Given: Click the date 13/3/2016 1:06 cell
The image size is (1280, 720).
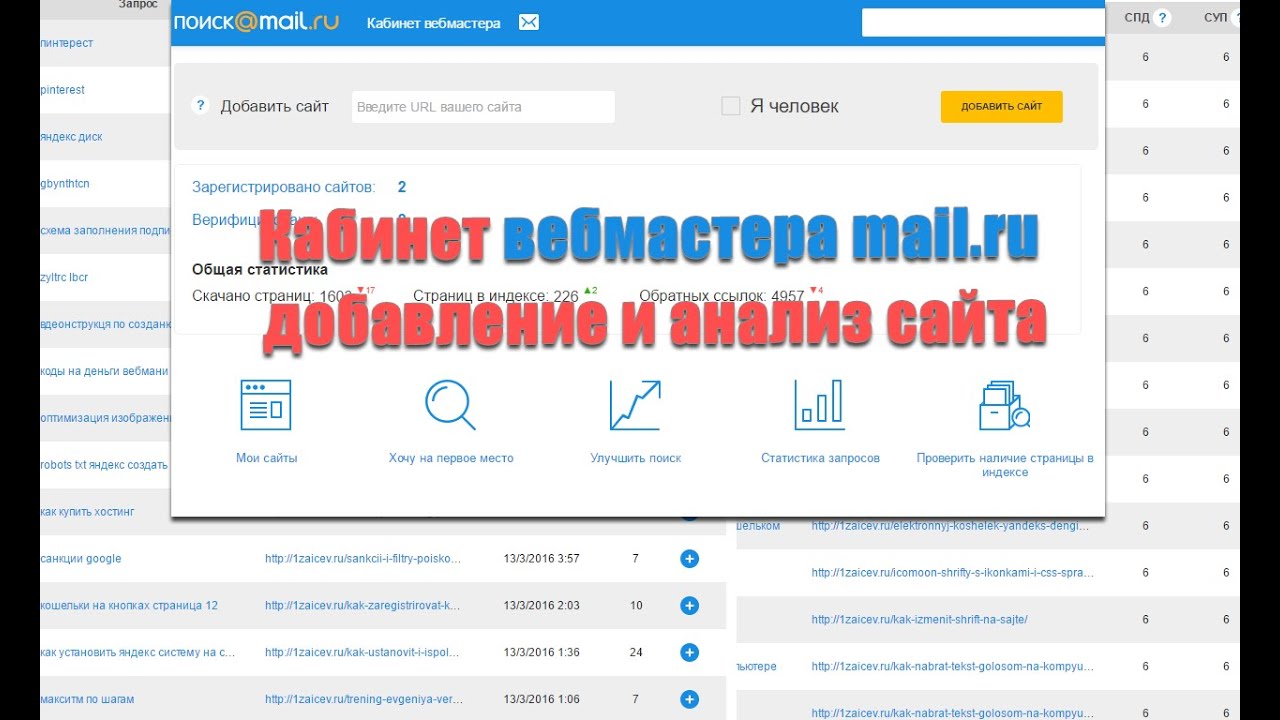Looking at the screenshot, I should click(541, 699).
